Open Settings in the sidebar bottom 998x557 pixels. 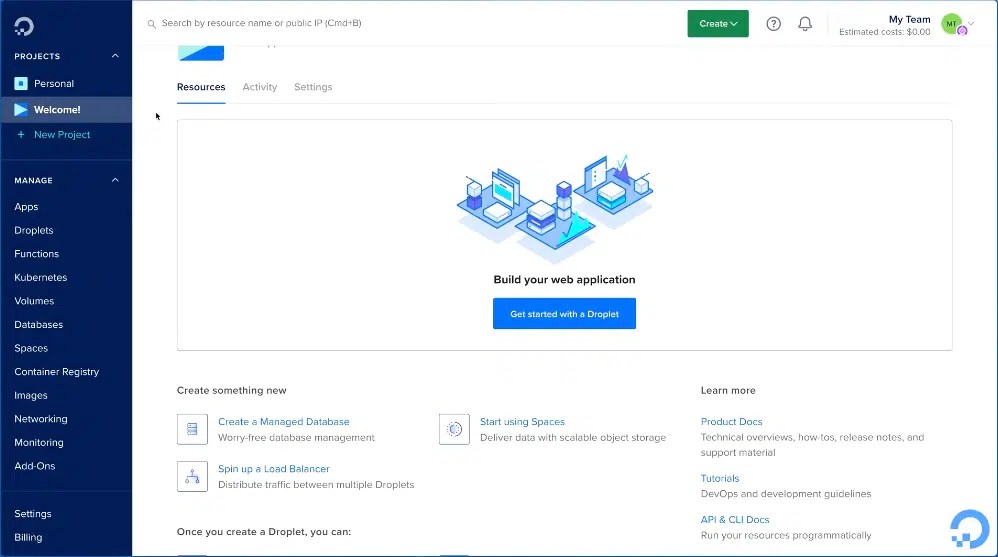click(32, 514)
